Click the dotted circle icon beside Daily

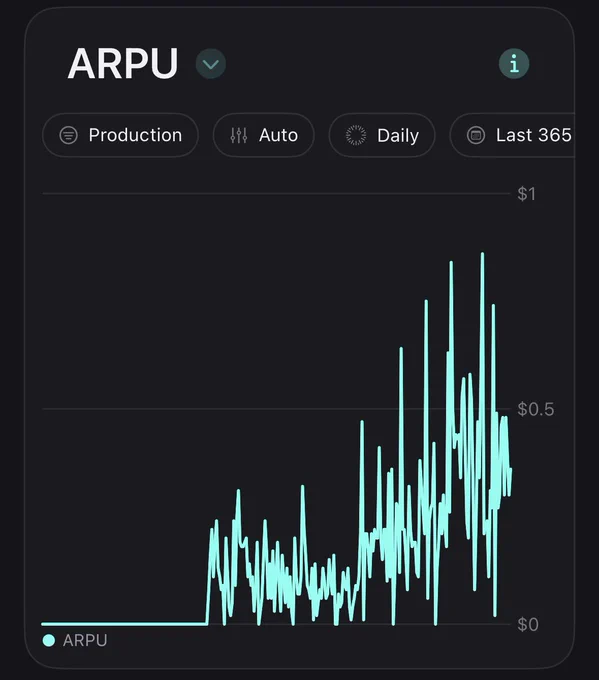[356, 135]
